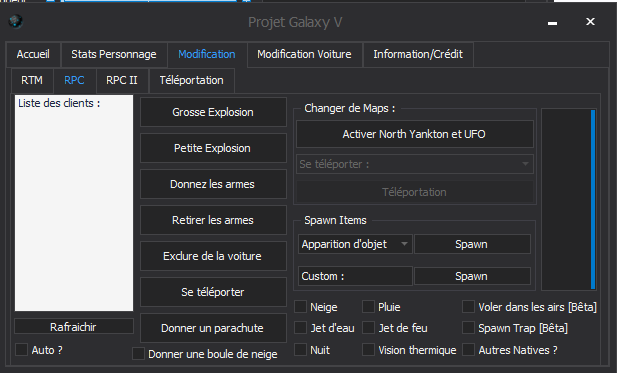617x373 pixels.
Task: Enable the Nuit checkbox
Action: [301, 349]
